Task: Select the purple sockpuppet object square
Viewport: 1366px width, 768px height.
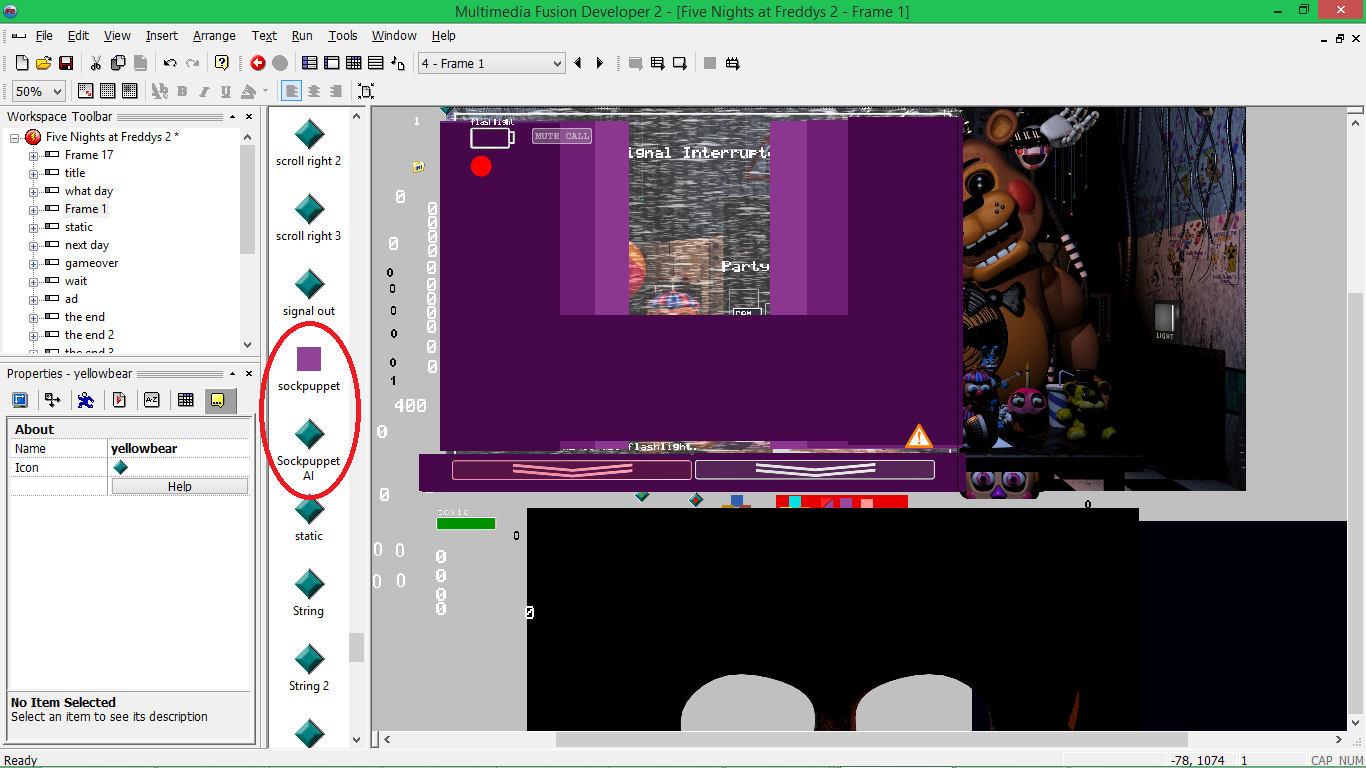Action: click(x=309, y=359)
